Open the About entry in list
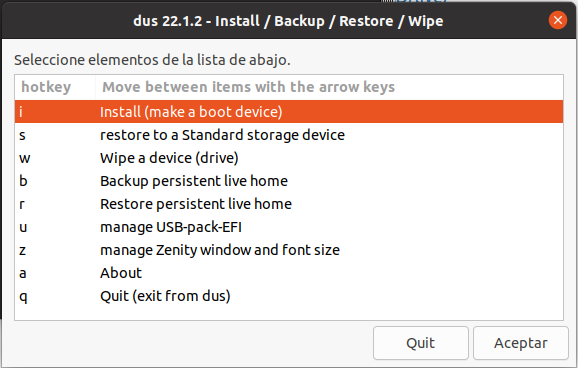This screenshot has width=578, height=368. click(289, 273)
